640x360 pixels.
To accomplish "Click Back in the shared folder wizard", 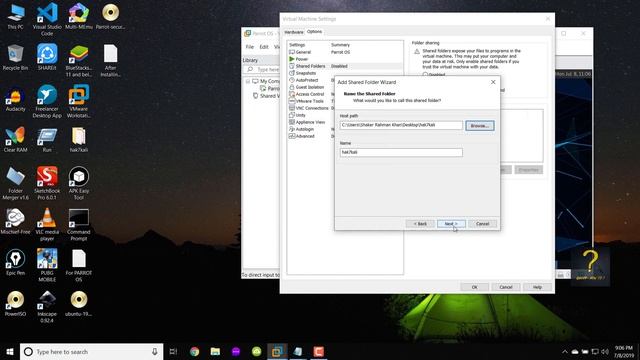I will tap(420, 224).
